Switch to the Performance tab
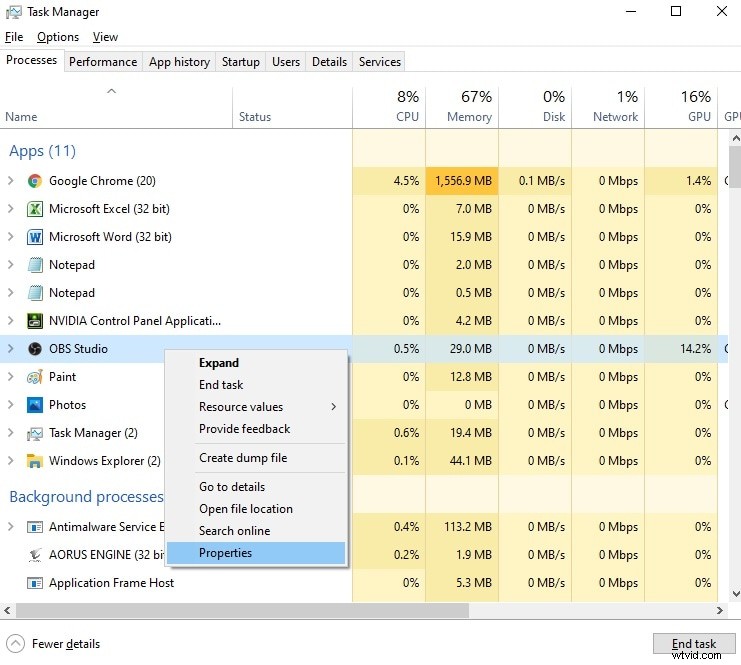The width and height of the screenshot is (741, 665). click(x=103, y=62)
